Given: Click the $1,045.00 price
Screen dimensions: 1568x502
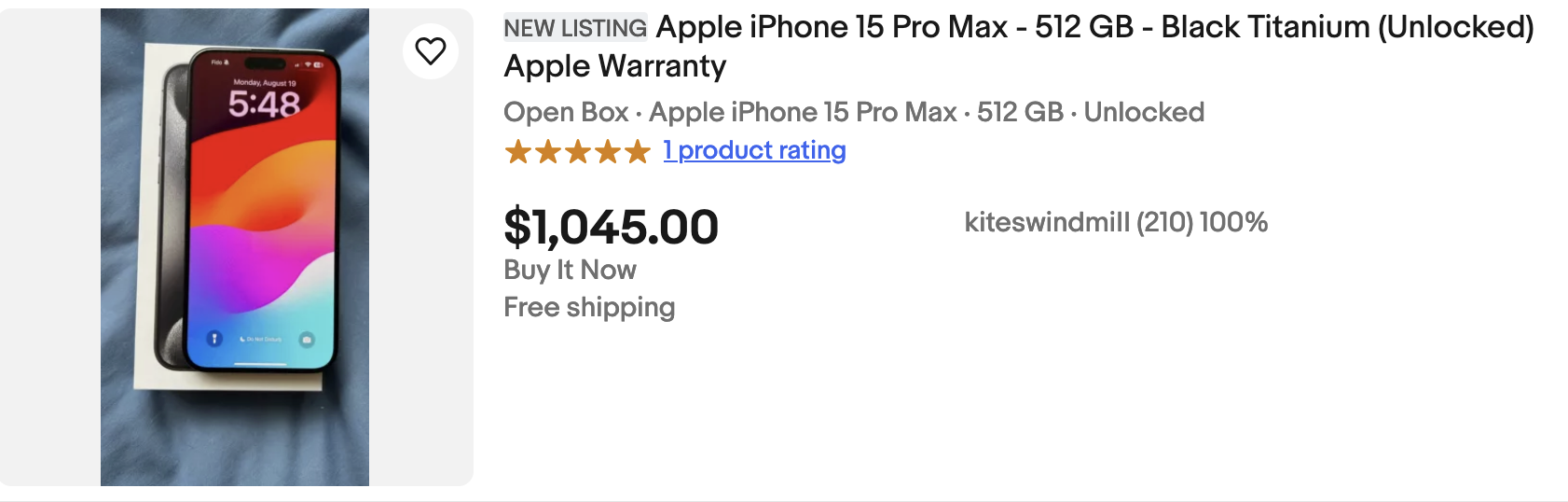Looking at the screenshot, I should tap(611, 227).
